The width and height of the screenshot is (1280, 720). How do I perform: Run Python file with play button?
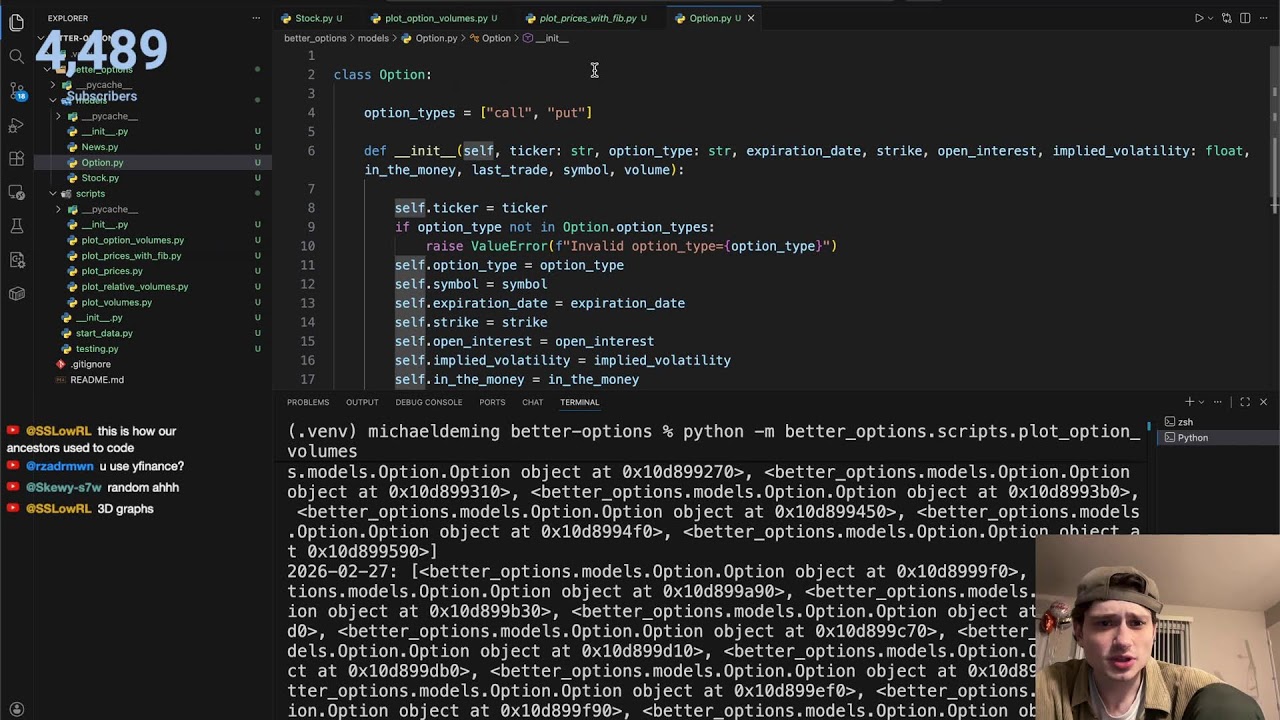click(1198, 18)
